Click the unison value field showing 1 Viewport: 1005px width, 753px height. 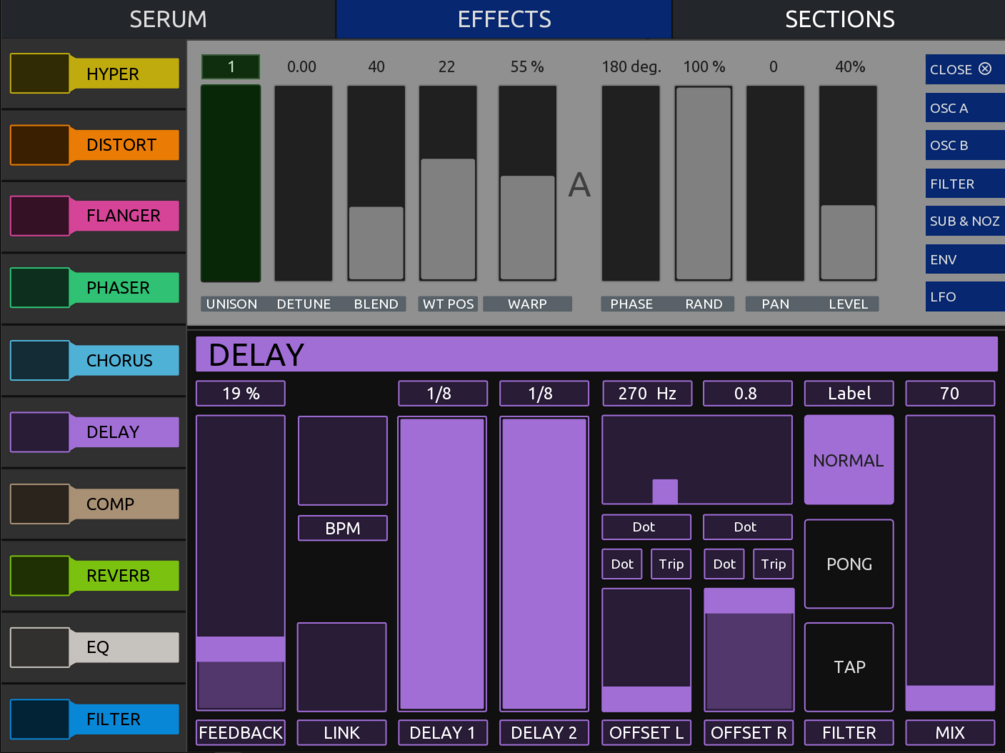(x=231, y=67)
